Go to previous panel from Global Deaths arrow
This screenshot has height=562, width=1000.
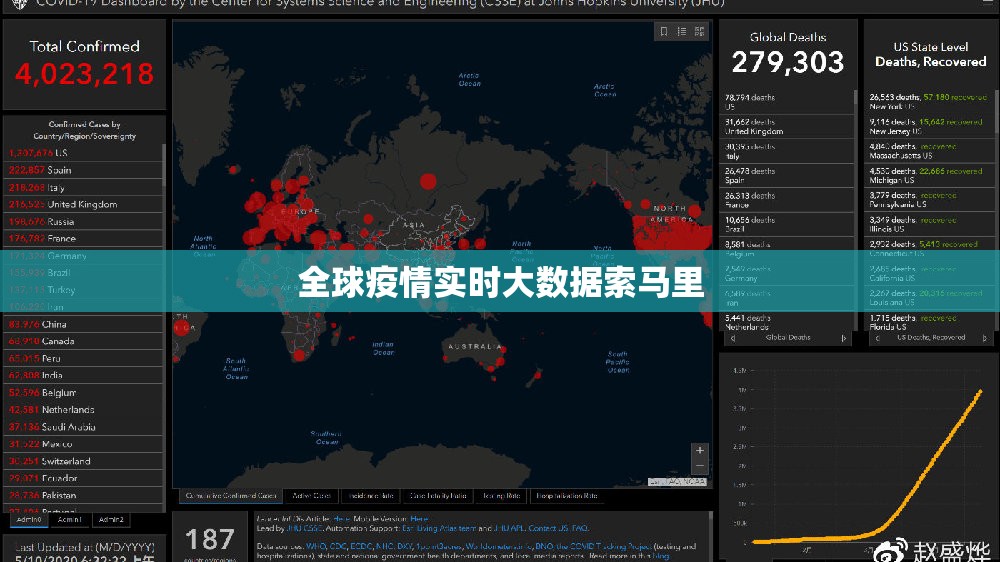click(x=733, y=338)
